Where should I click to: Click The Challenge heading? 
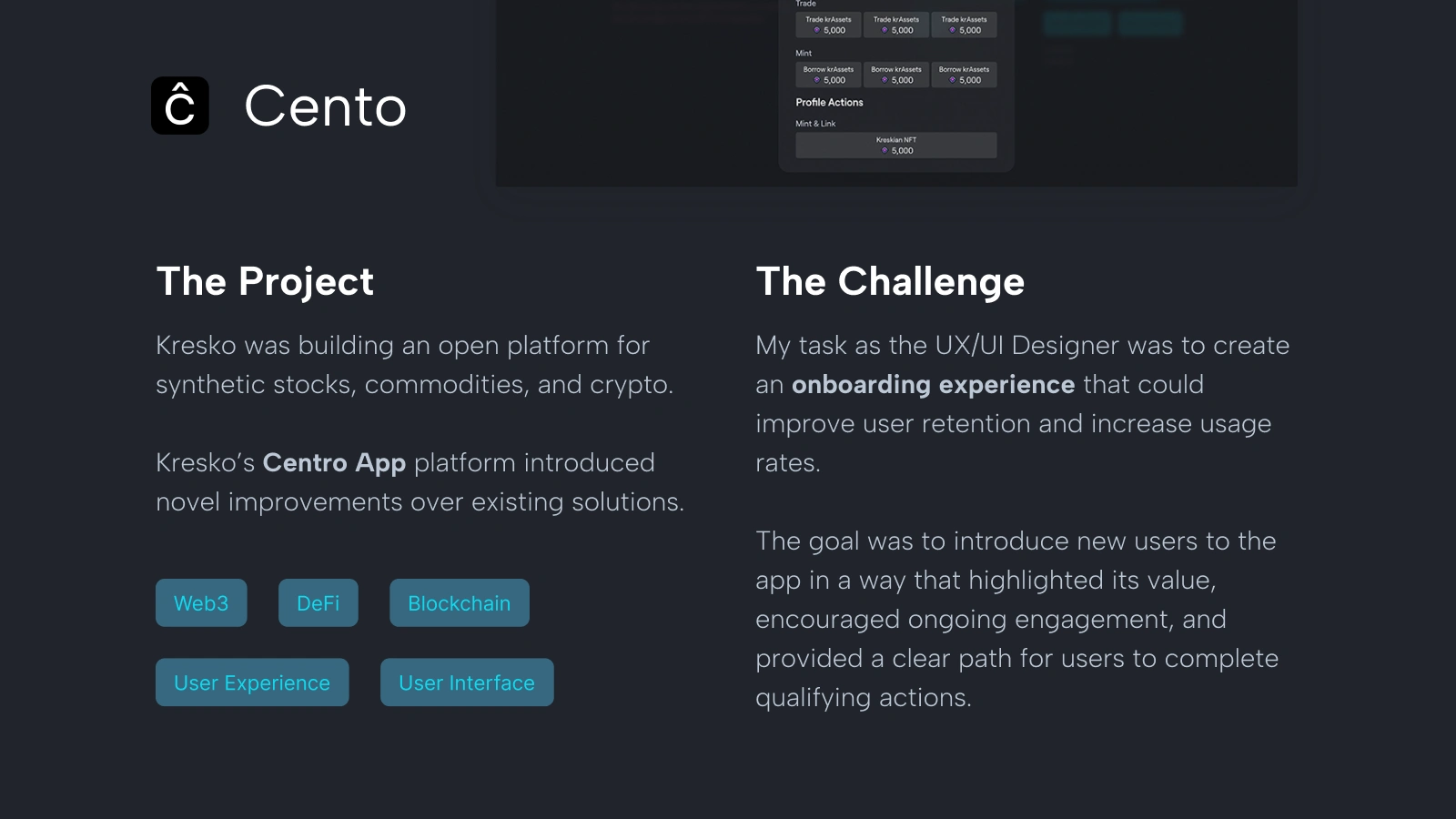[x=890, y=282]
